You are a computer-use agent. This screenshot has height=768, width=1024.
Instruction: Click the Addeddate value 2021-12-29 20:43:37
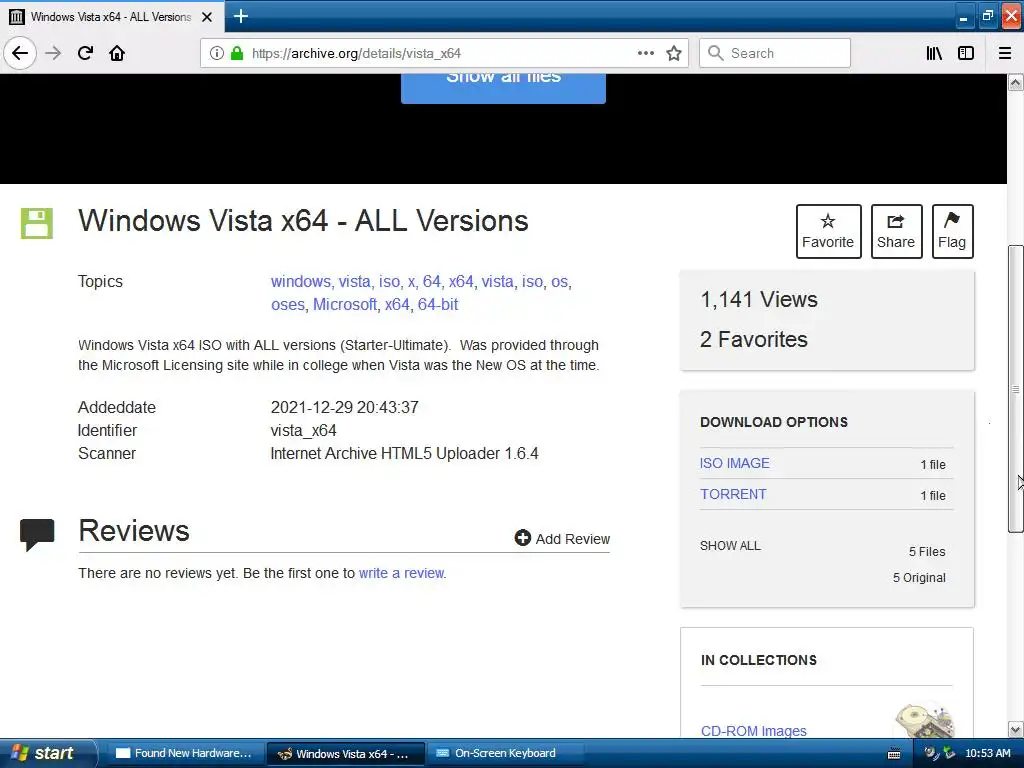tap(344, 408)
